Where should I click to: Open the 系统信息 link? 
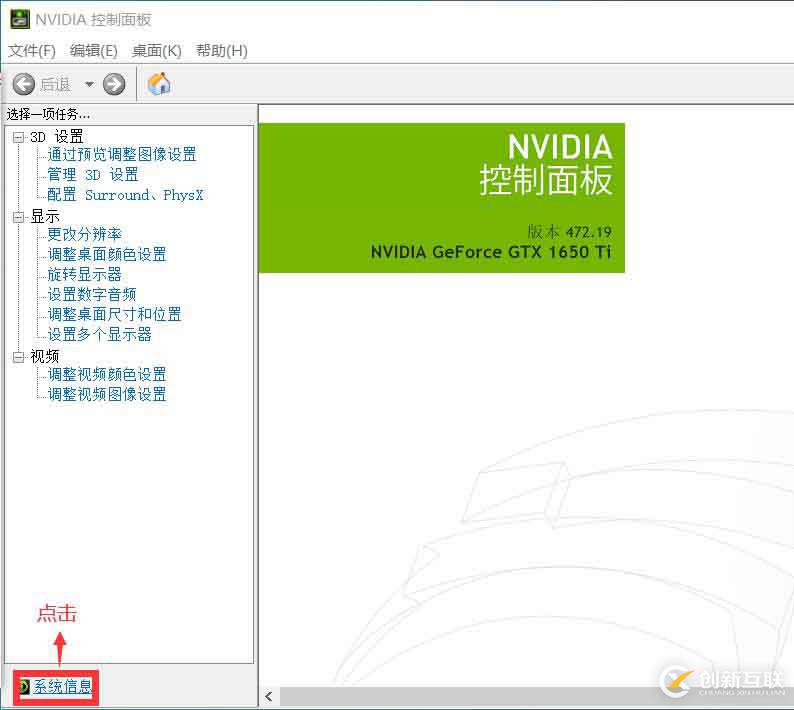click(62, 687)
